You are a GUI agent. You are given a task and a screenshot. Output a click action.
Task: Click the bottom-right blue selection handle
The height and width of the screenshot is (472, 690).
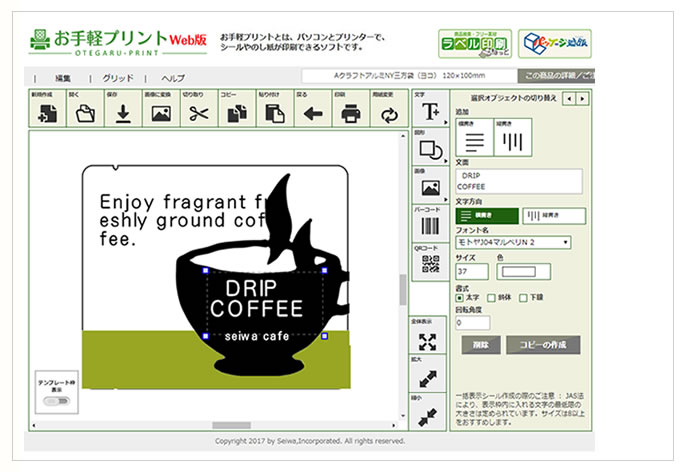click(x=325, y=337)
